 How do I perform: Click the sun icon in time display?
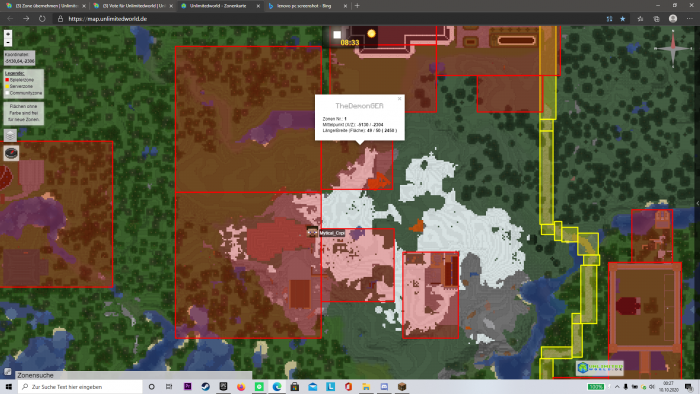(x=371, y=33)
